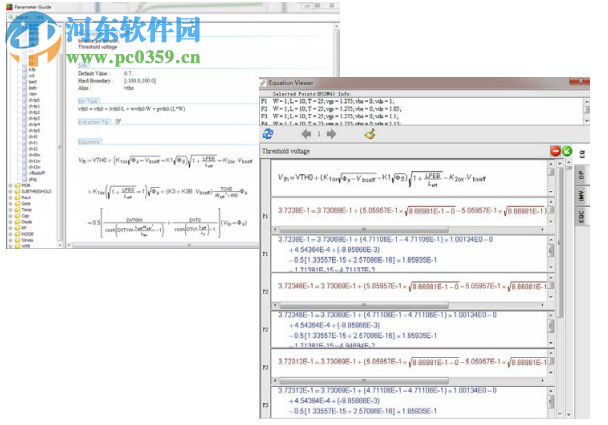
Task: Switch to the OP side tab
Action: pyautogui.click(x=582, y=175)
